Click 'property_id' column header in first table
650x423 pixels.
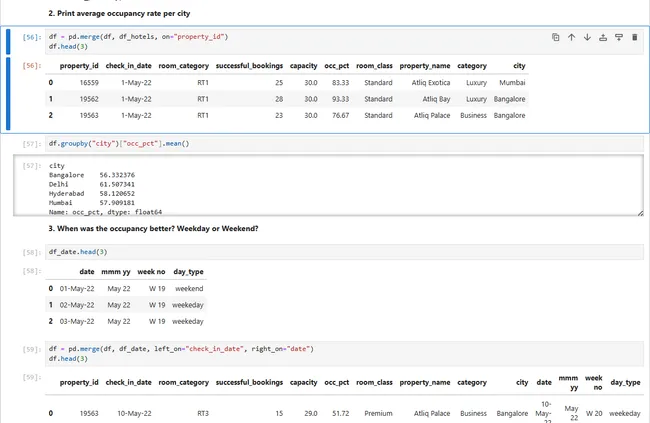click(x=79, y=66)
